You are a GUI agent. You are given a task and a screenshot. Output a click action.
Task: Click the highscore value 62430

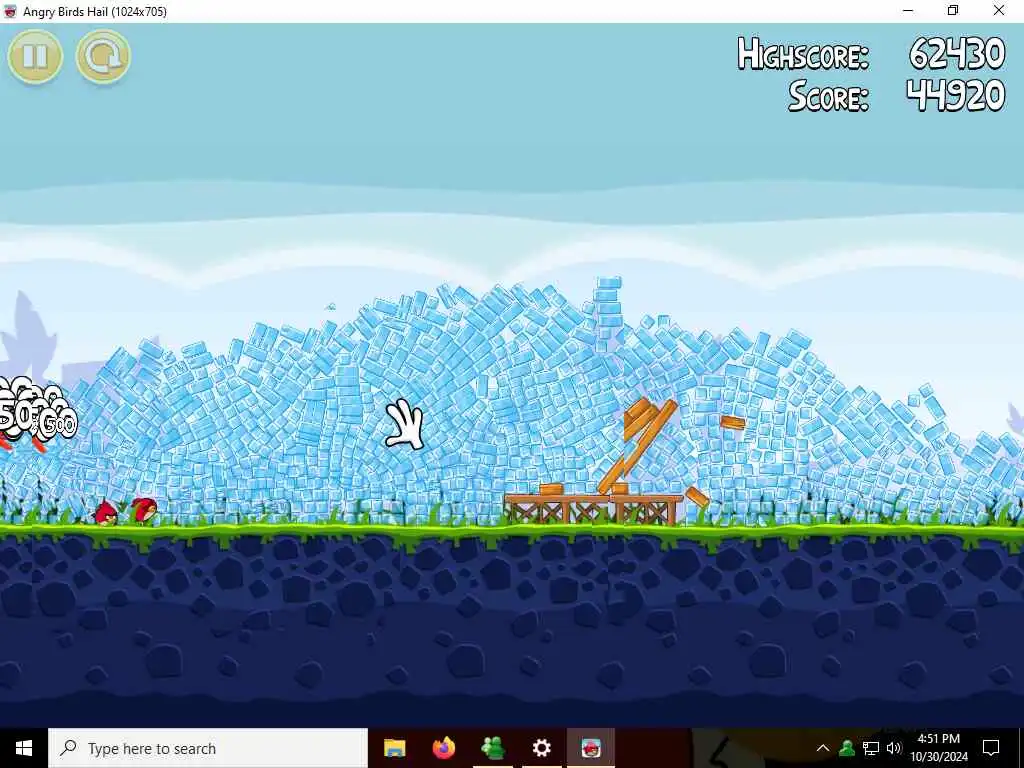(957, 53)
